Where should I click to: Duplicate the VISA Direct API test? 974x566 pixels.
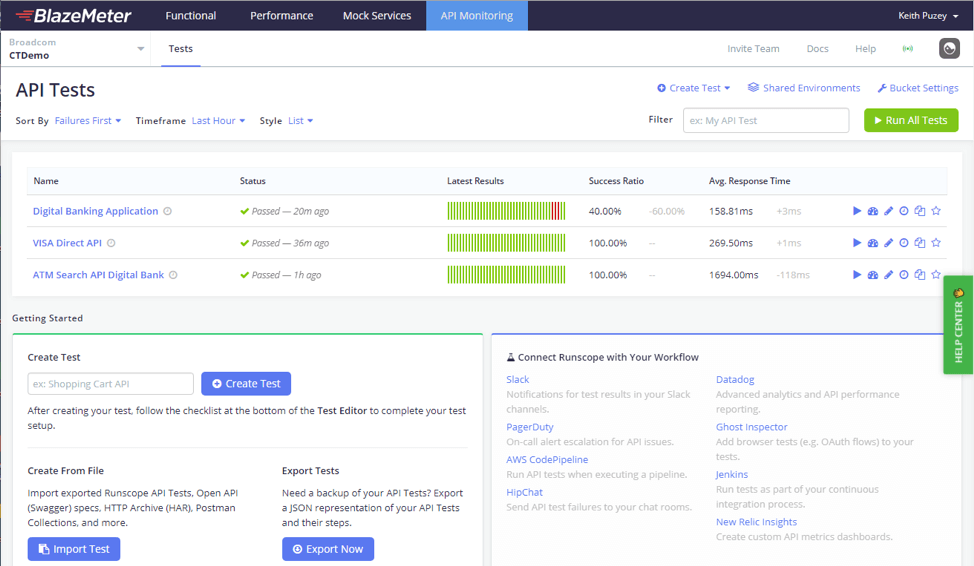[x=920, y=243]
